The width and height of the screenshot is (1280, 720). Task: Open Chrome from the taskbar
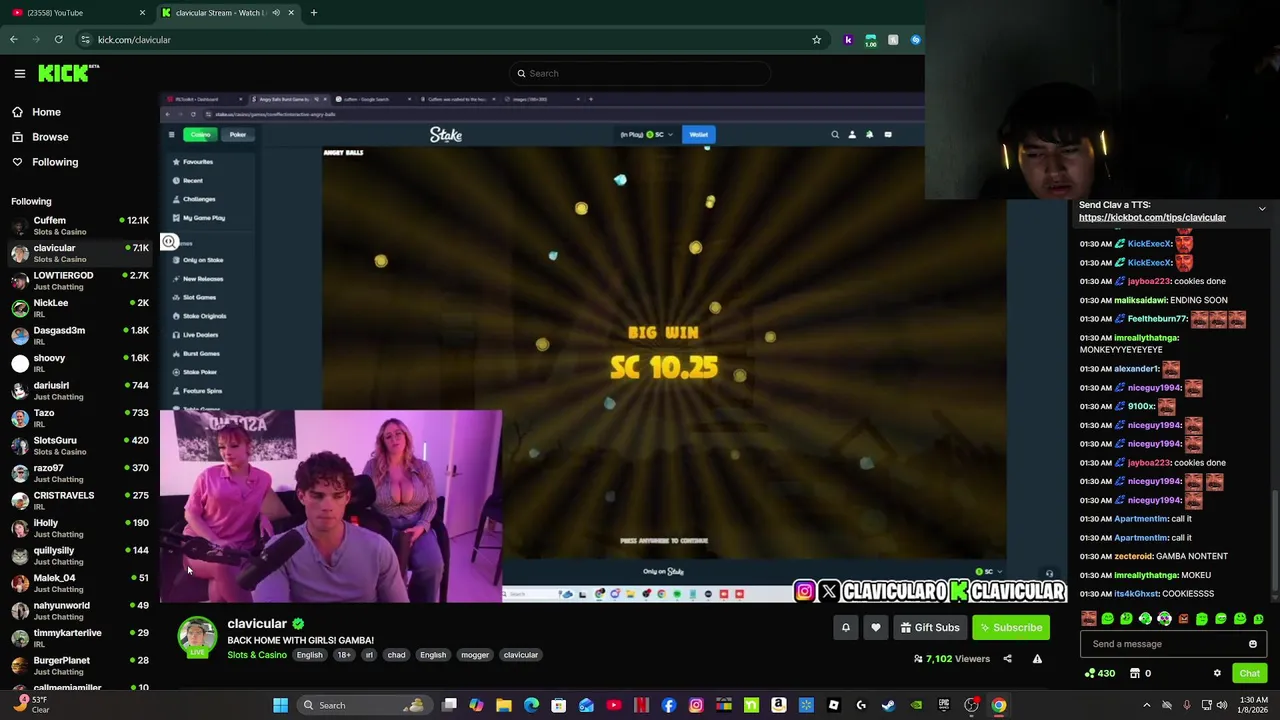[x=998, y=705]
